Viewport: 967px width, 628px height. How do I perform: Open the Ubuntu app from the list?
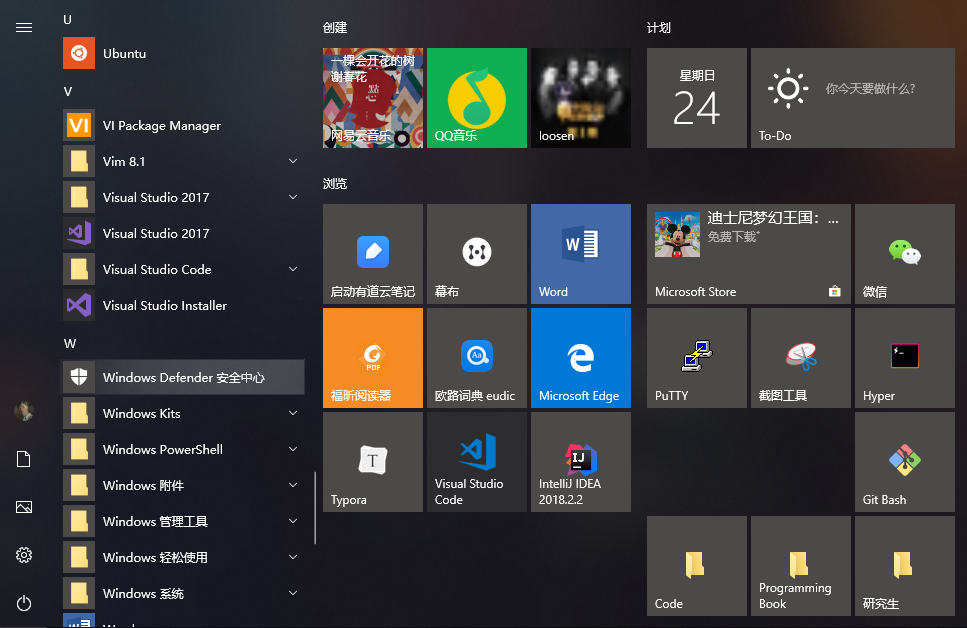coord(124,54)
